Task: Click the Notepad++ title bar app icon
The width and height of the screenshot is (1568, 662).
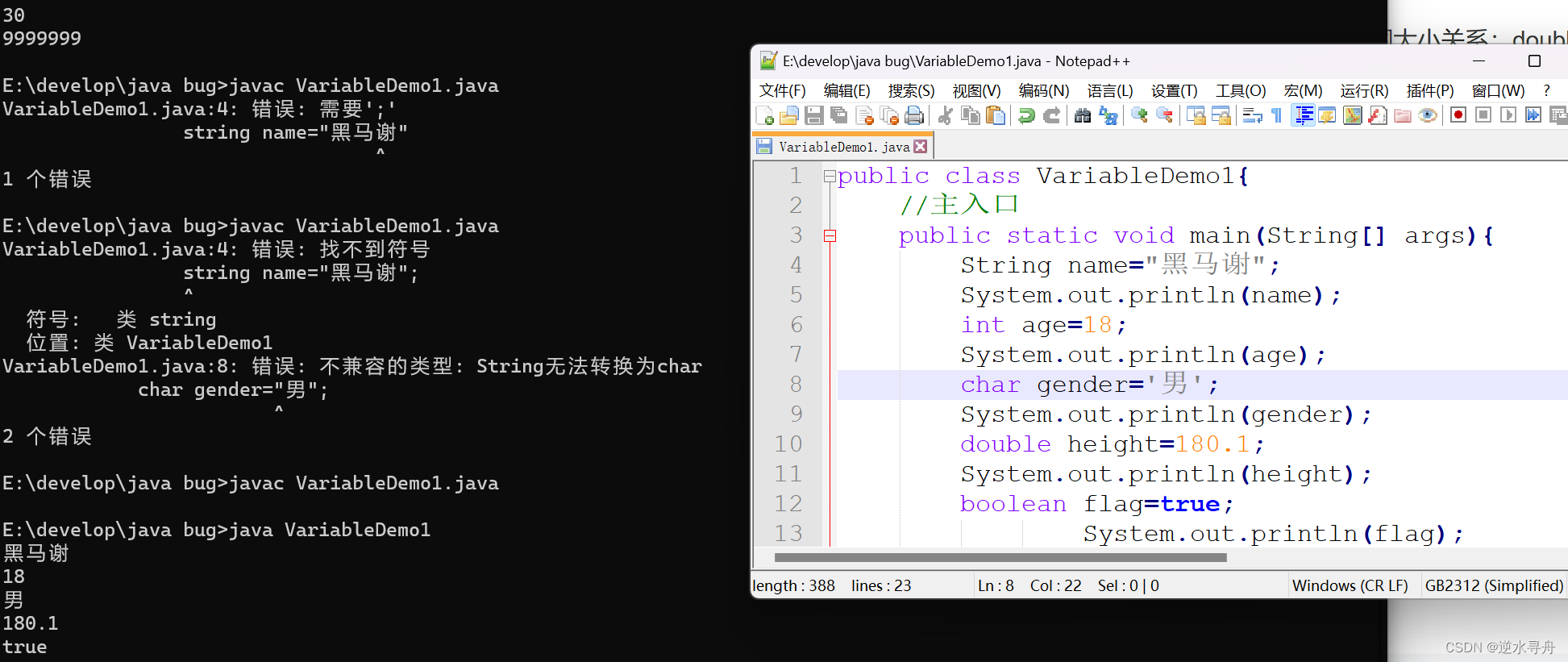Action: point(768,60)
